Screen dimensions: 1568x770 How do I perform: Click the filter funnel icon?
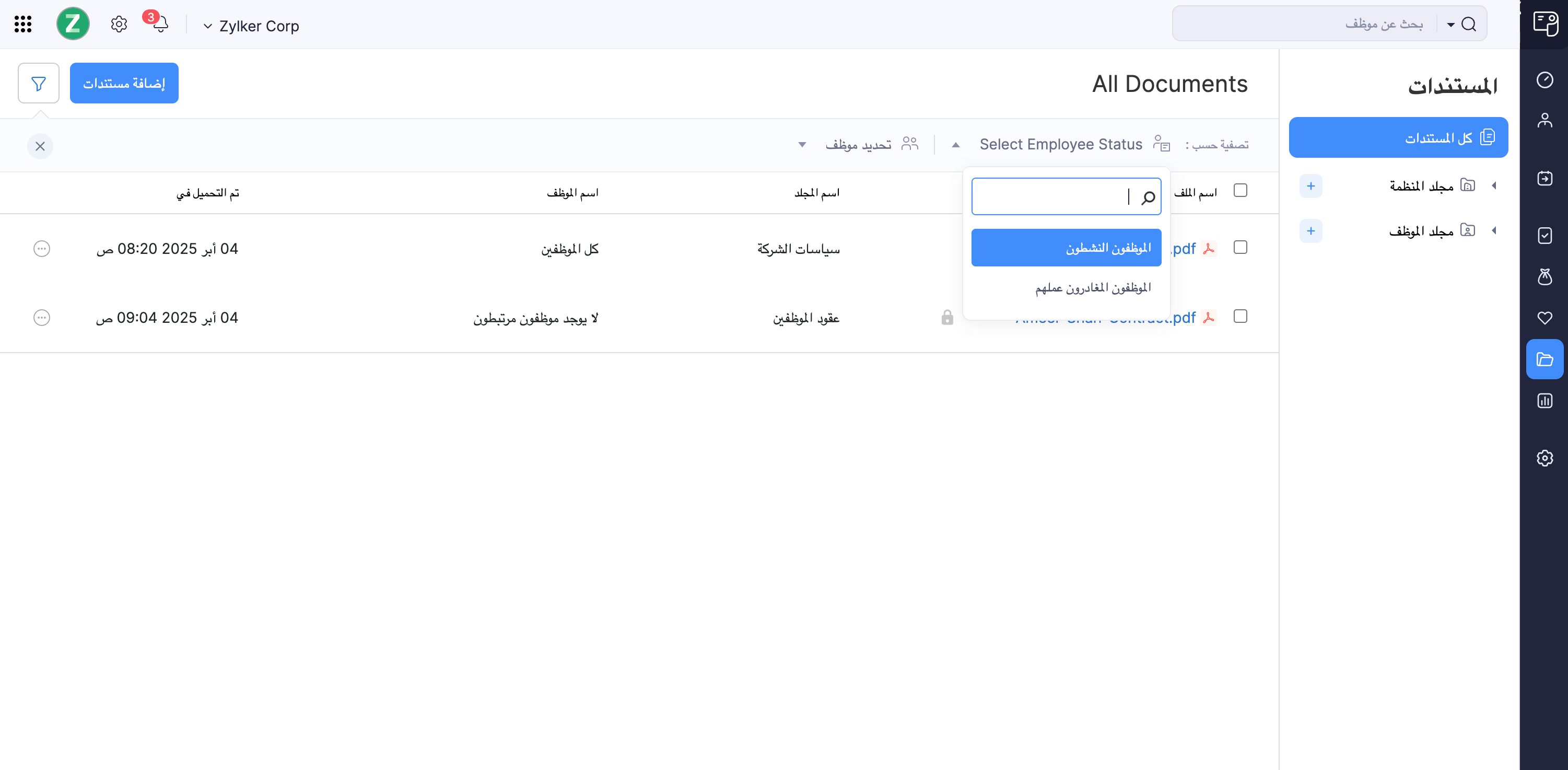tap(38, 84)
